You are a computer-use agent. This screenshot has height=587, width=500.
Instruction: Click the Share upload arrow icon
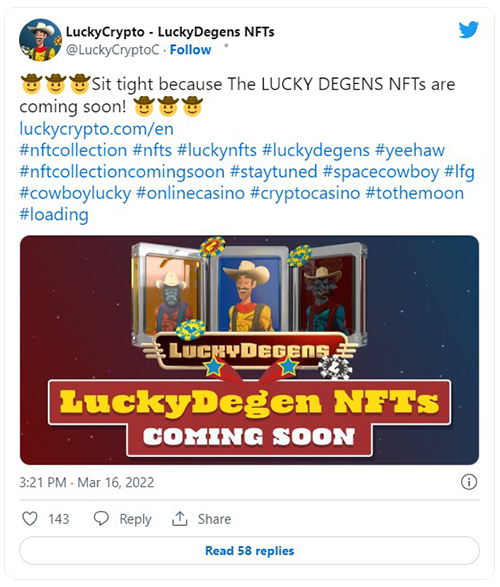pyautogui.click(x=180, y=519)
